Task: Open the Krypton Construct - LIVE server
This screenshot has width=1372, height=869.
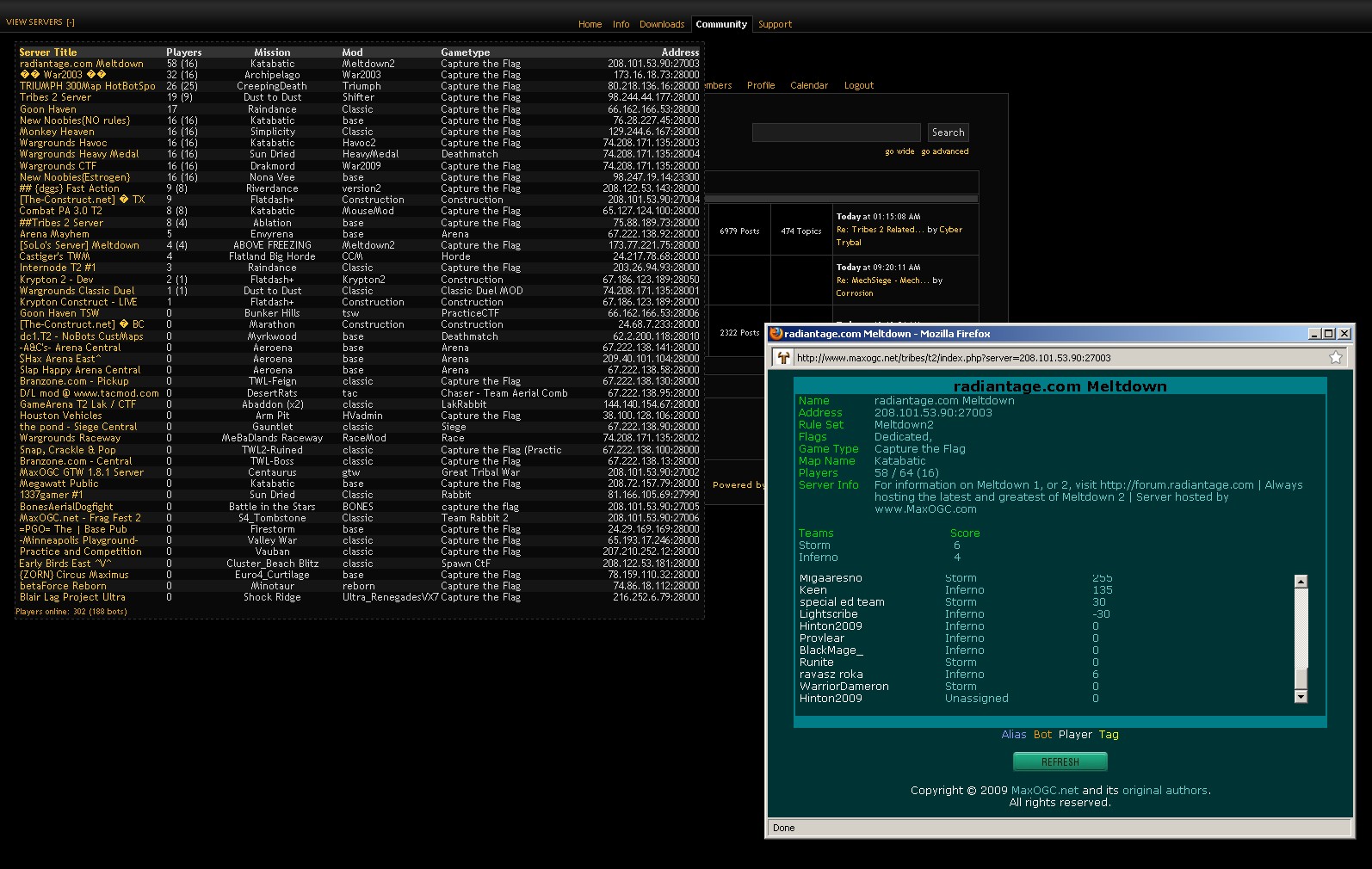Action: coord(78,302)
